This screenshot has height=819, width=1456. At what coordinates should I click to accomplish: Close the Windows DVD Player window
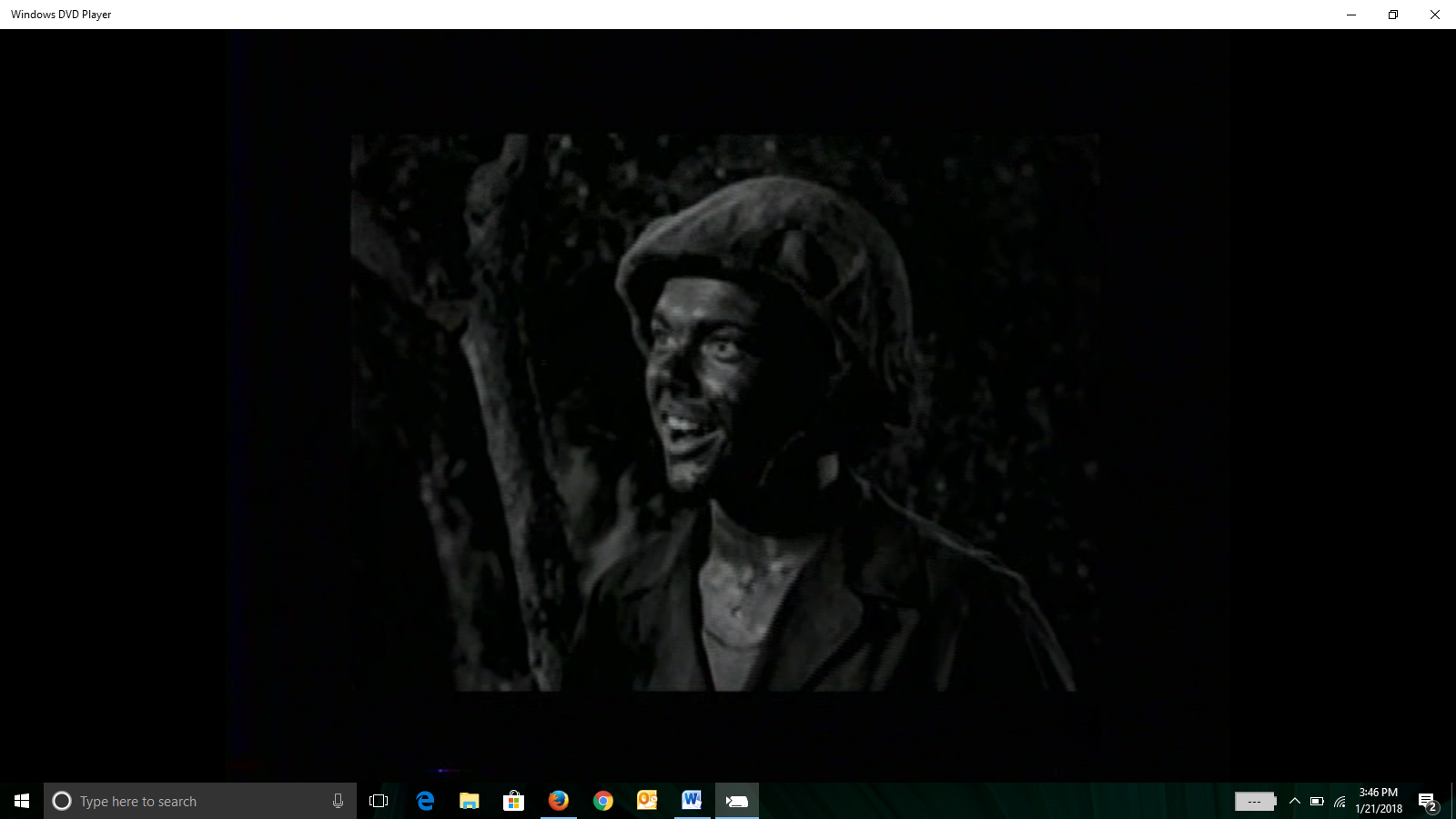(1435, 15)
